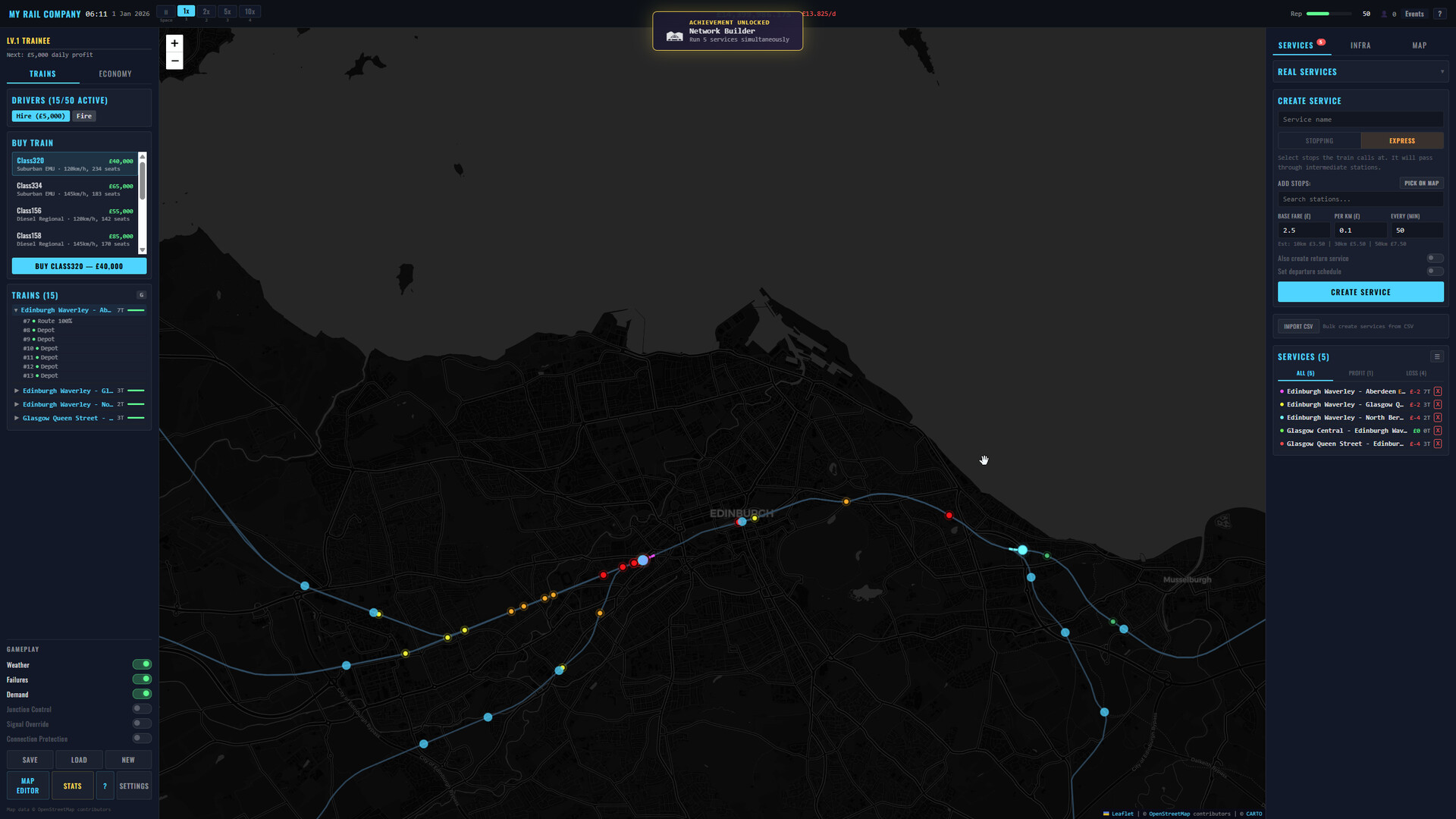Open the services list menu icon
This screenshot has width=1456, height=819.
pyautogui.click(x=1436, y=356)
